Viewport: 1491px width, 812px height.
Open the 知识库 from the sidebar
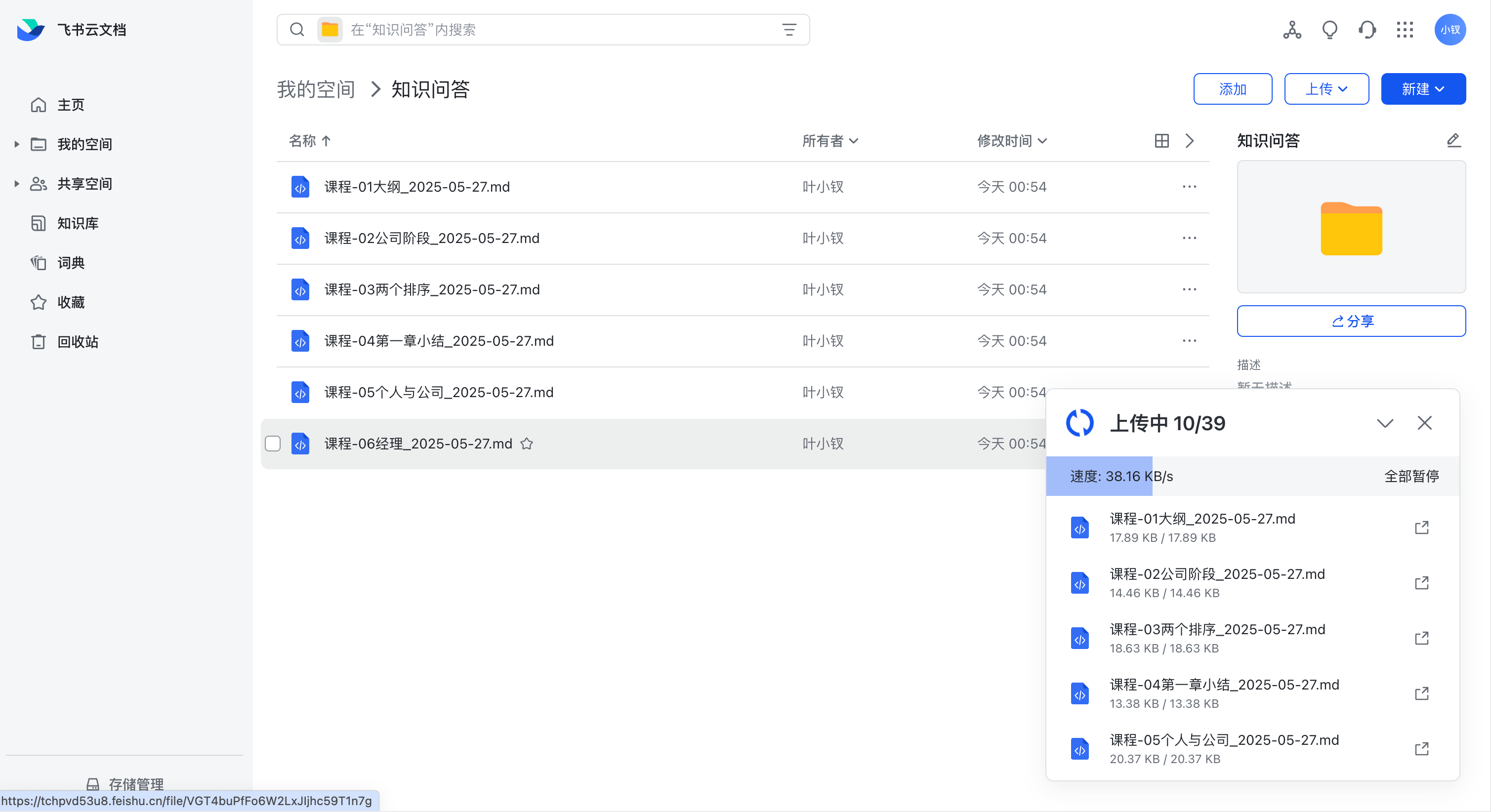[x=78, y=223]
